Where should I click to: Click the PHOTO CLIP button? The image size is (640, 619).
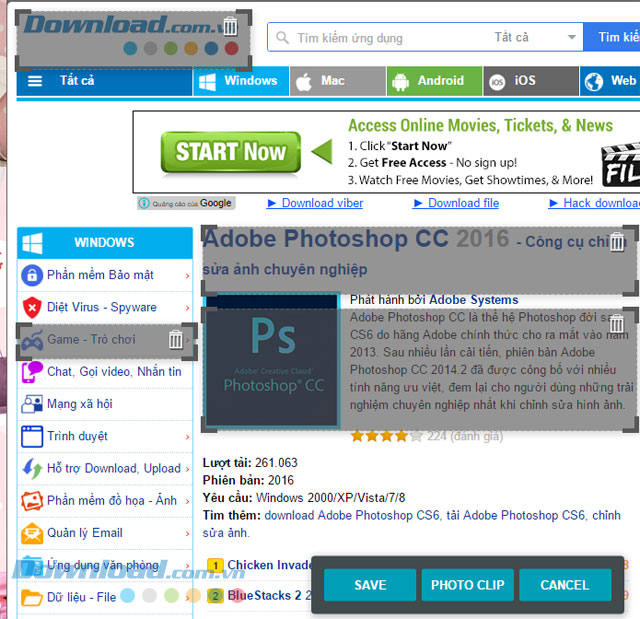pyautogui.click(x=467, y=585)
